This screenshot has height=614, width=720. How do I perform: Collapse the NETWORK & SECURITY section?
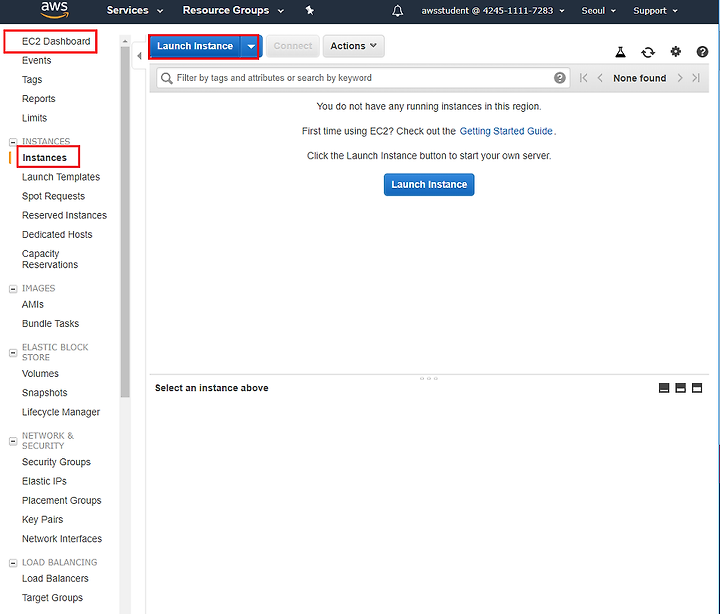13,441
